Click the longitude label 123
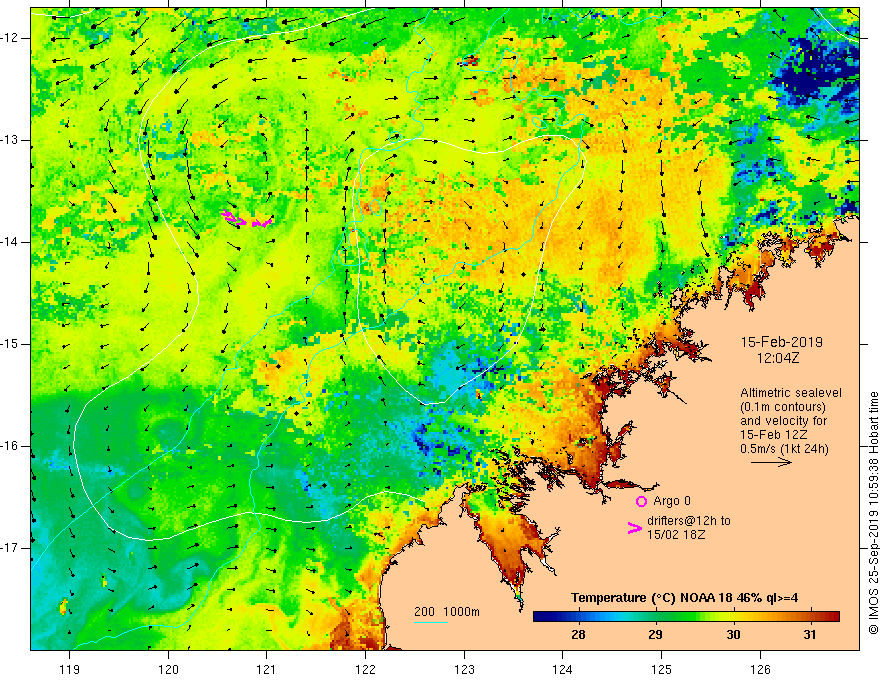 [464, 669]
